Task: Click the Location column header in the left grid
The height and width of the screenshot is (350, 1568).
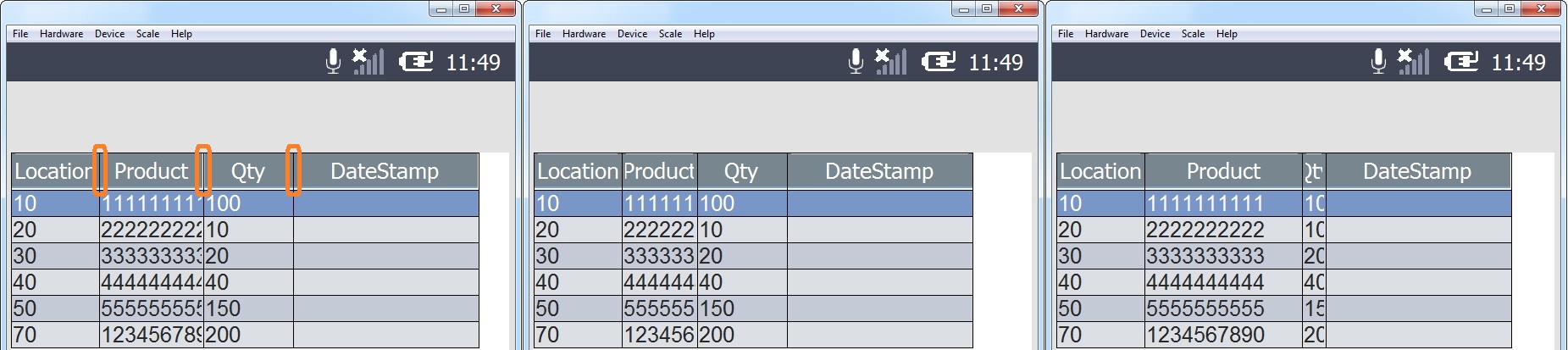Action: coord(53,171)
